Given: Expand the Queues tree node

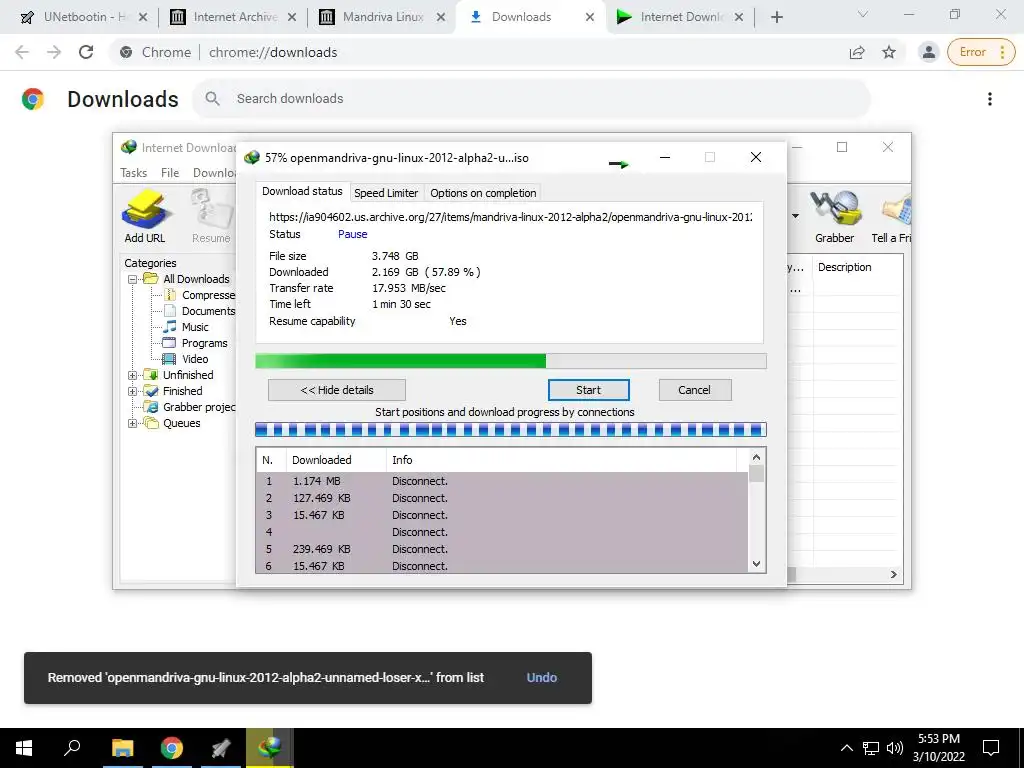Looking at the screenshot, I should [x=133, y=423].
